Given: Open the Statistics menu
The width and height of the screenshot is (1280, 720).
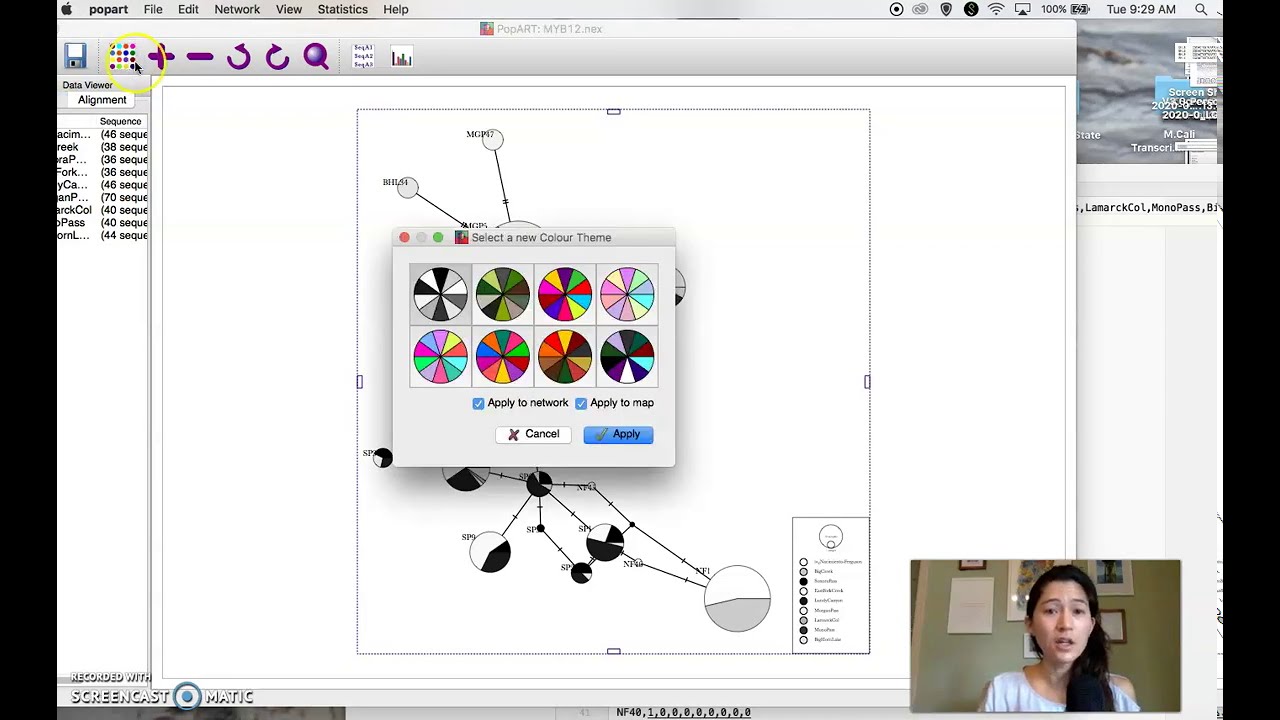Looking at the screenshot, I should click(343, 9).
